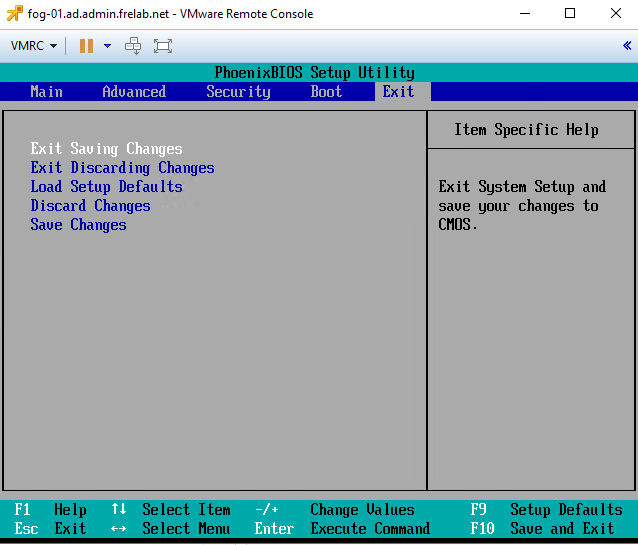Choose Load Setup Defaults
The height and width of the screenshot is (545, 638).
point(106,186)
